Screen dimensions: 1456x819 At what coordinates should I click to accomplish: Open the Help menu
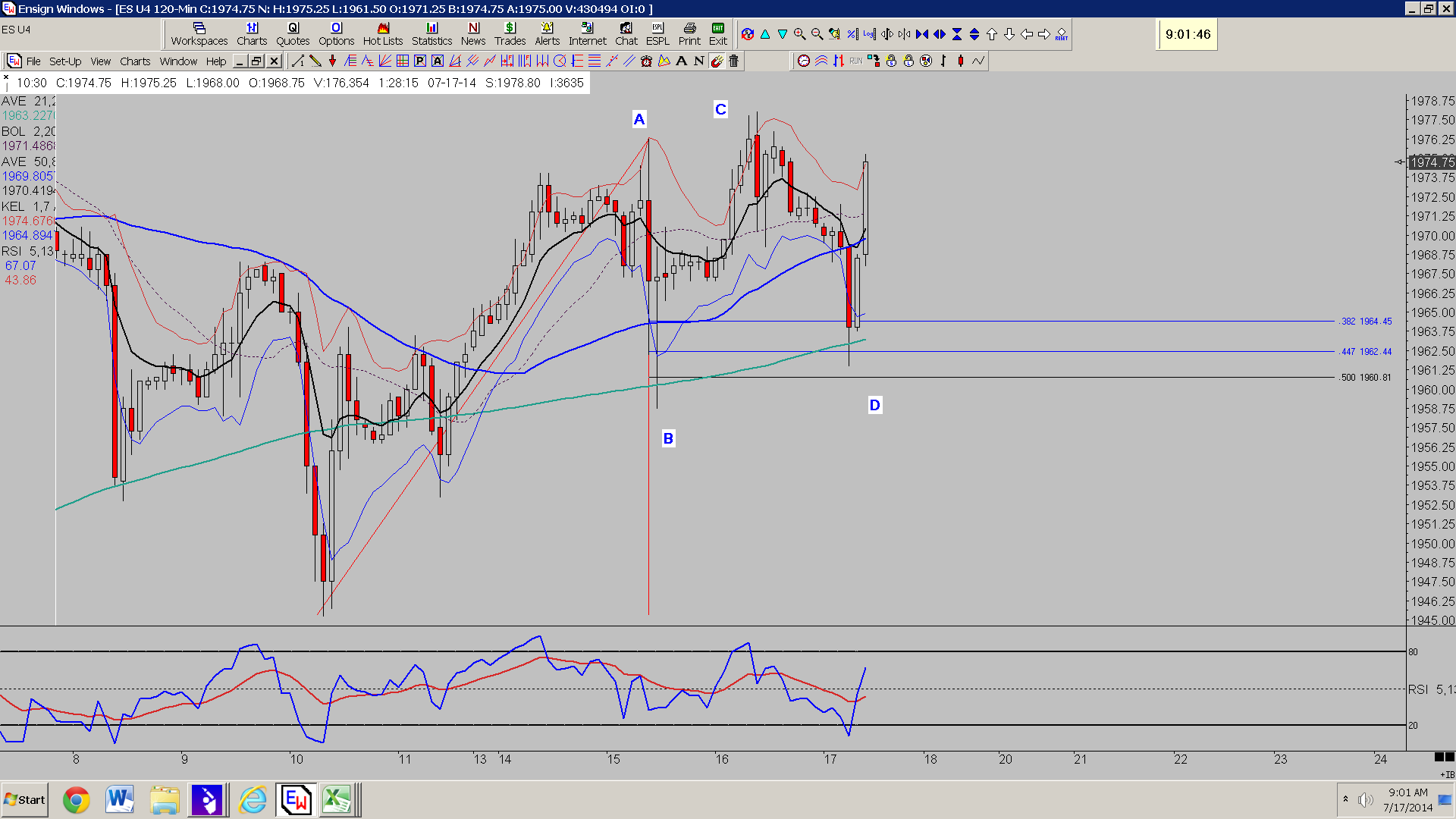click(x=216, y=61)
